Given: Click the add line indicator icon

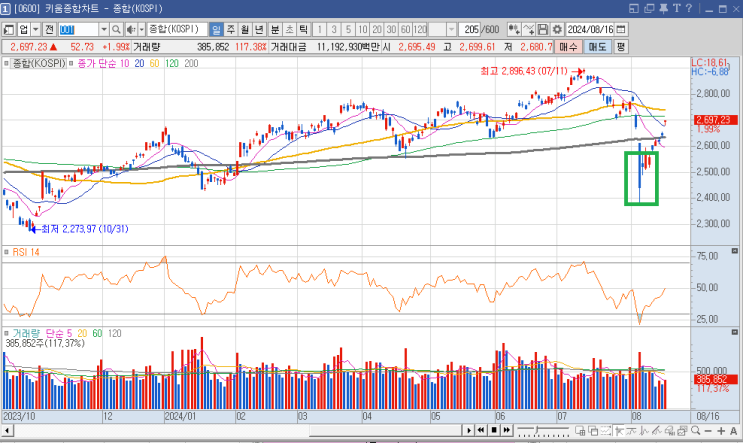Looking at the screenshot, I should coord(528,29).
